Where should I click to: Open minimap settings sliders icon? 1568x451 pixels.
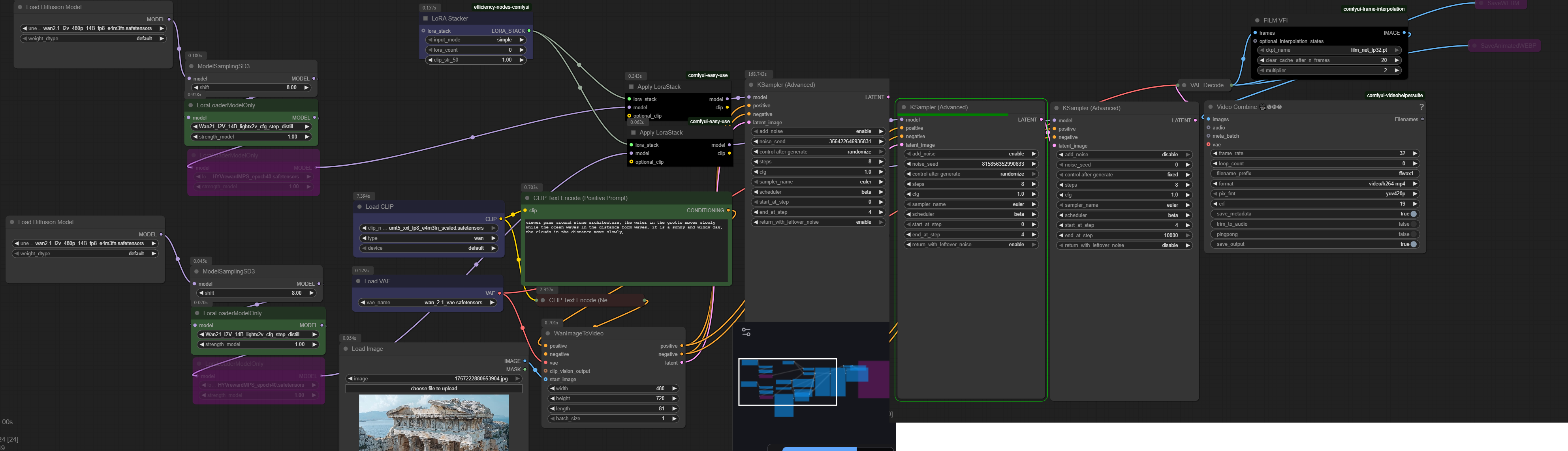coord(746,332)
